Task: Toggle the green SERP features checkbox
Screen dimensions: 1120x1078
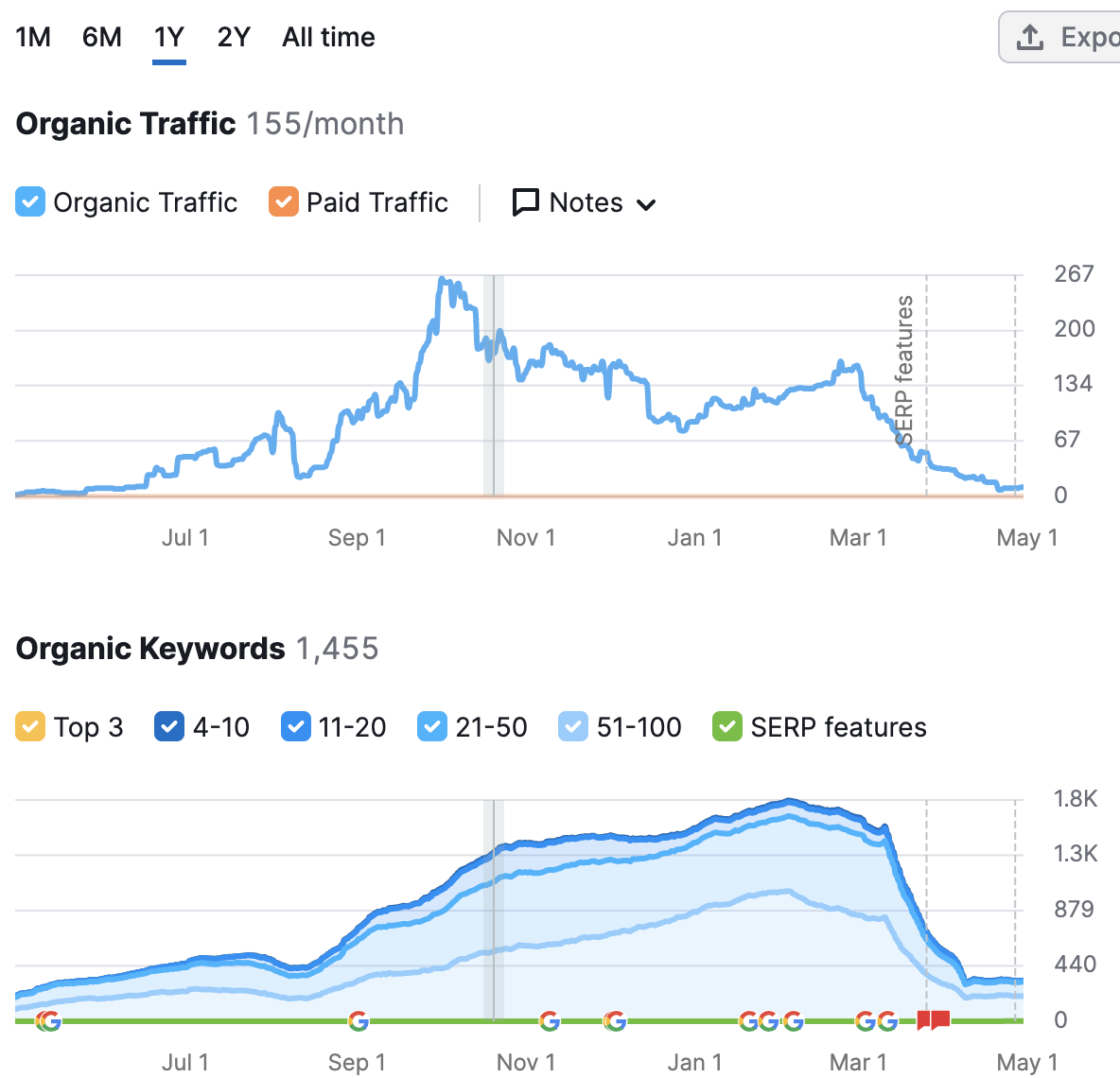Action: [726, 727]
